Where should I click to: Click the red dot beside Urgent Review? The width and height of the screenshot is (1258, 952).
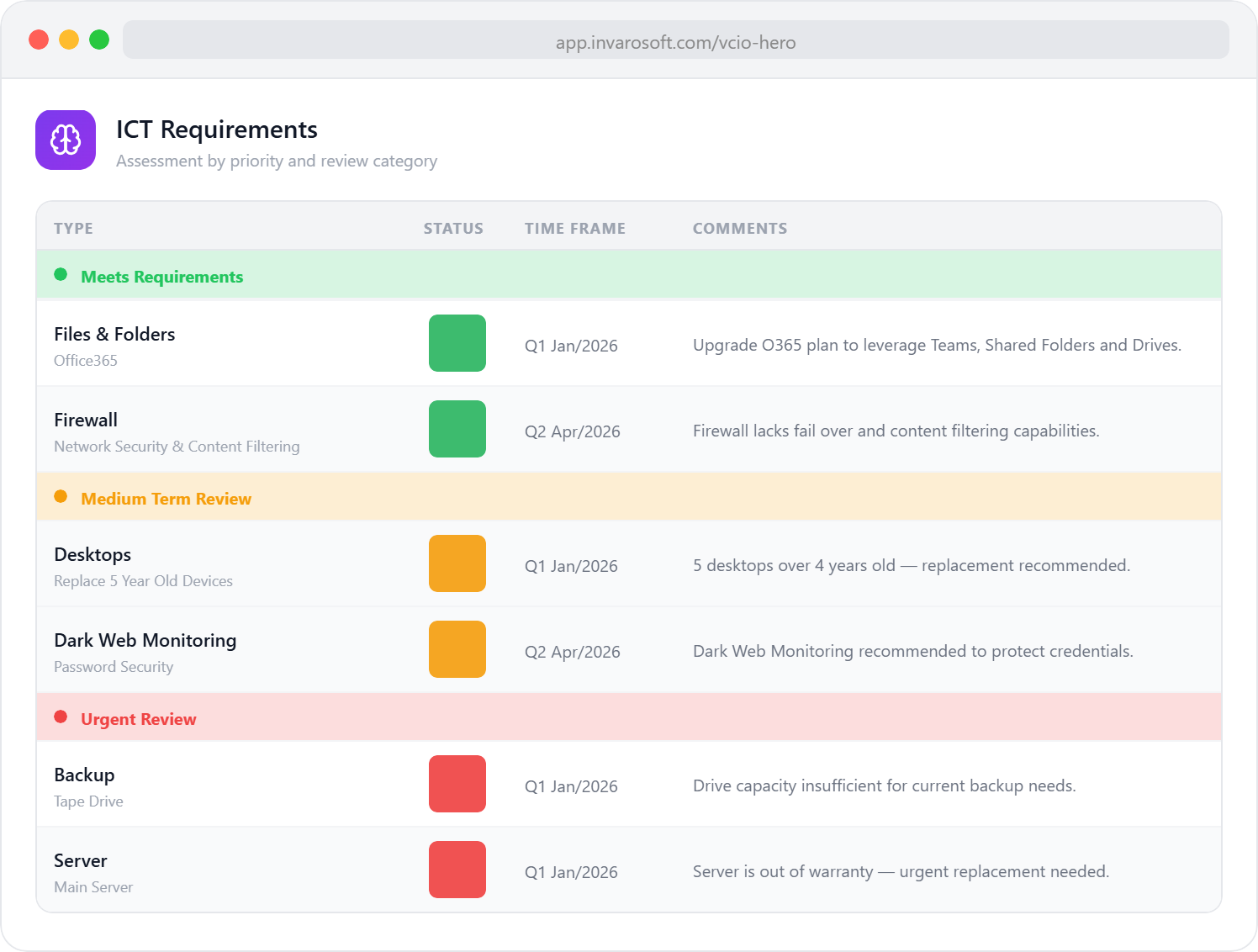pyautogui.click(x=61, y=717)
